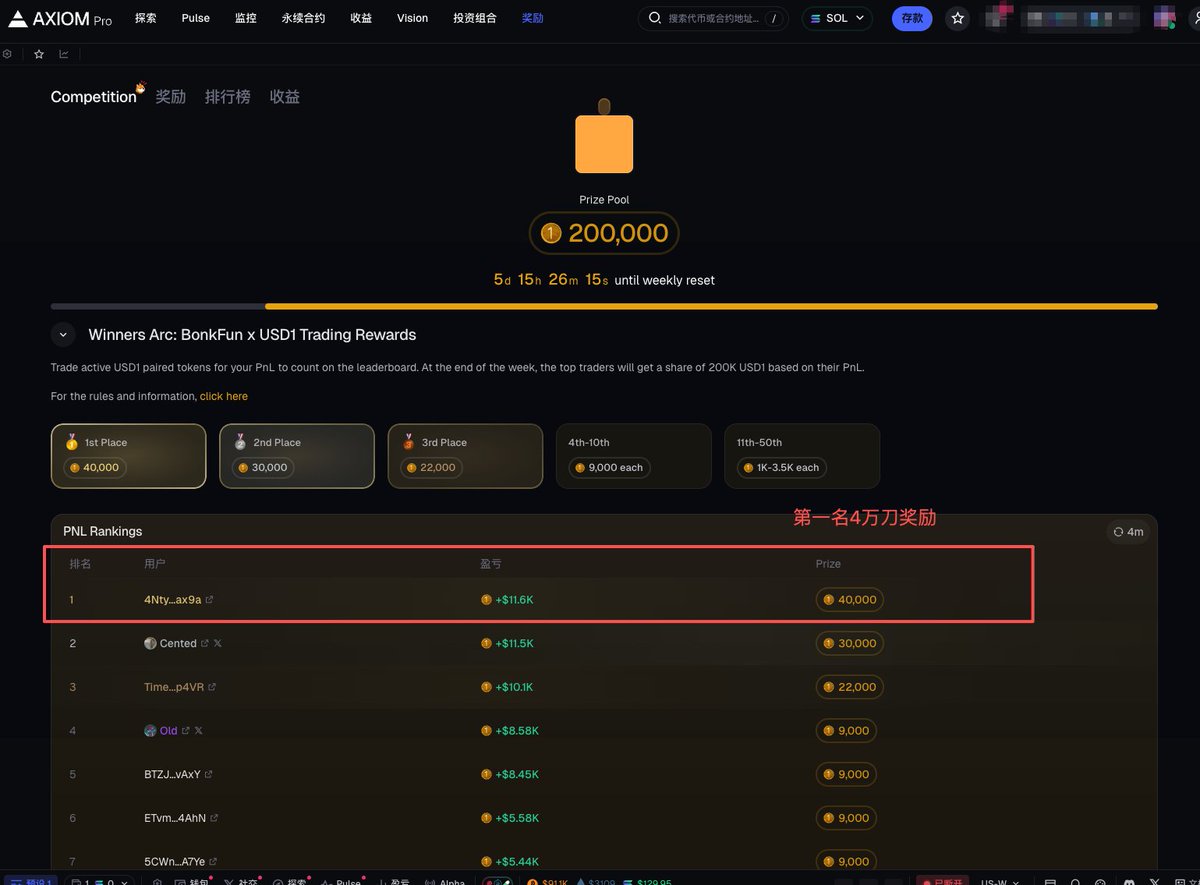This screenshot has height=885, width=1200.
Task: Go to 监控 in the top navigation
Action: 246,18
